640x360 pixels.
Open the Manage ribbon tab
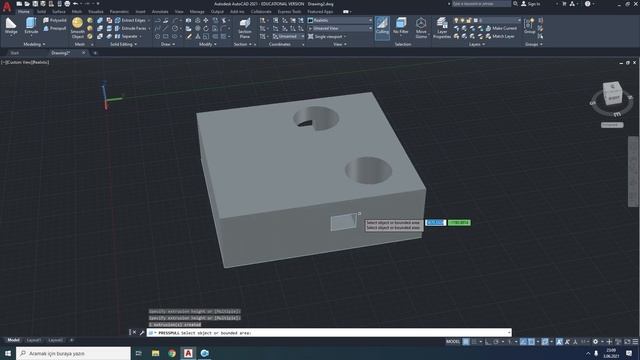pos(197,12)
